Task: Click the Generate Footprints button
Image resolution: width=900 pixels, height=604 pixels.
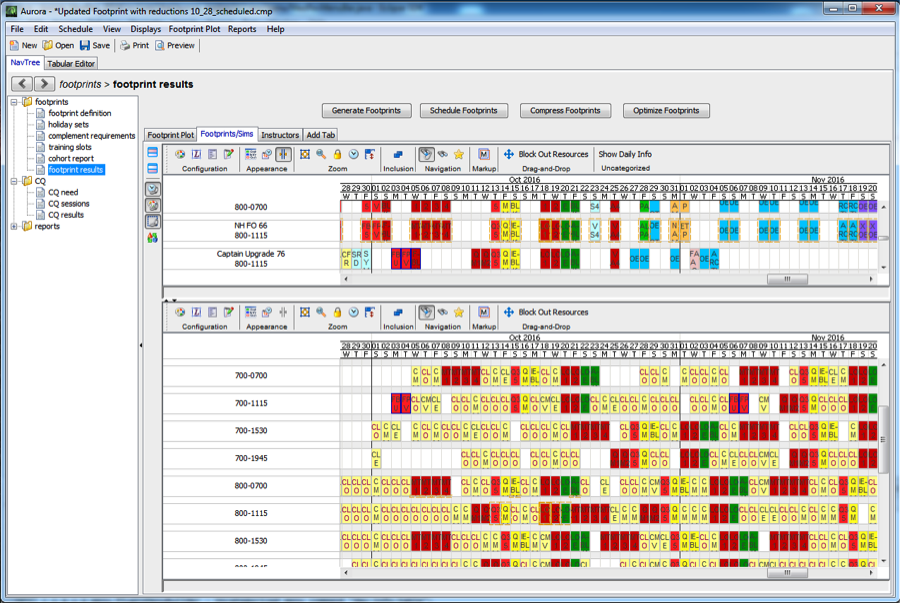Action: (366, 110)
